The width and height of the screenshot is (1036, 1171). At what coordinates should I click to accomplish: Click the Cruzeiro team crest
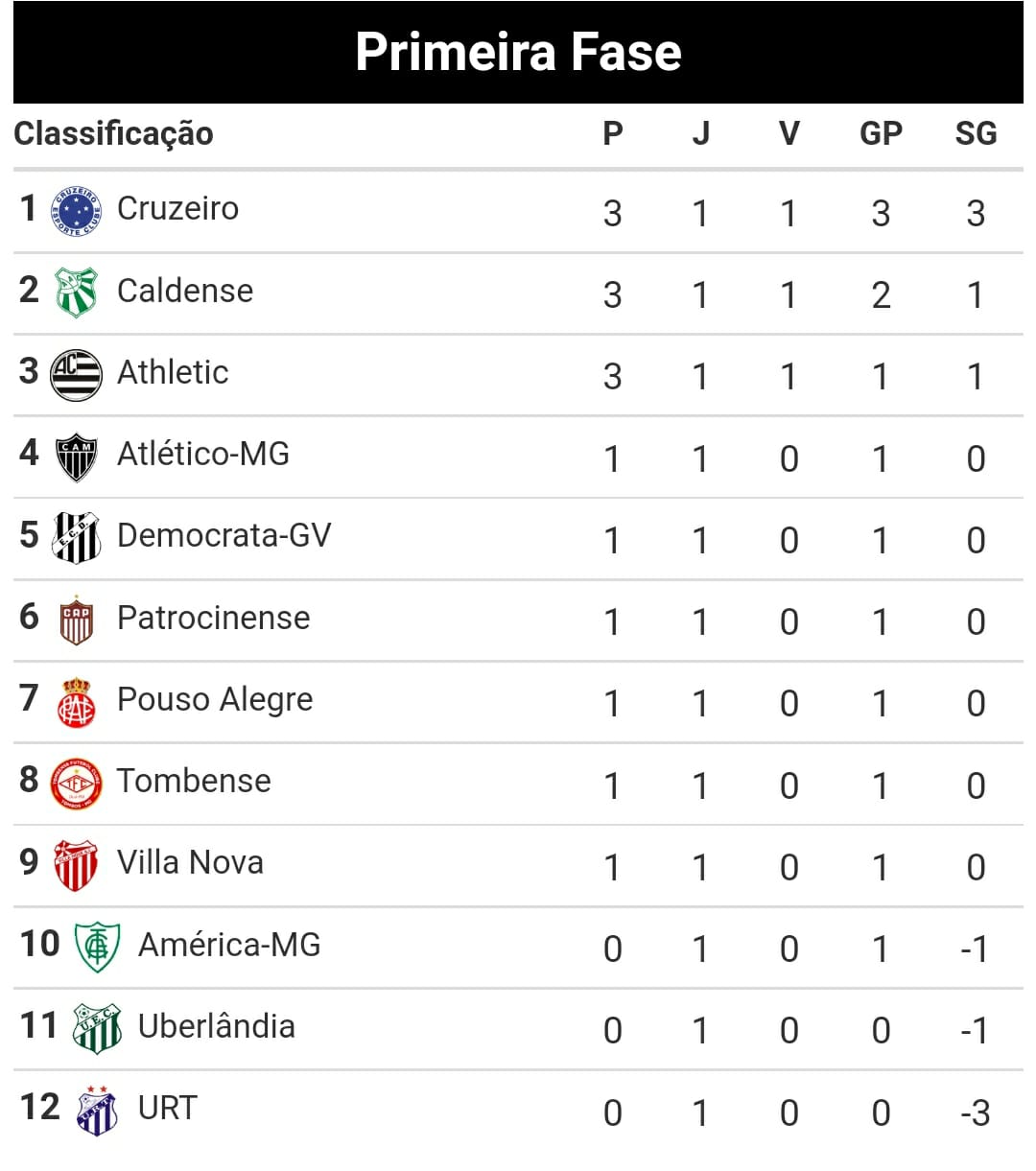pos(76,212)
